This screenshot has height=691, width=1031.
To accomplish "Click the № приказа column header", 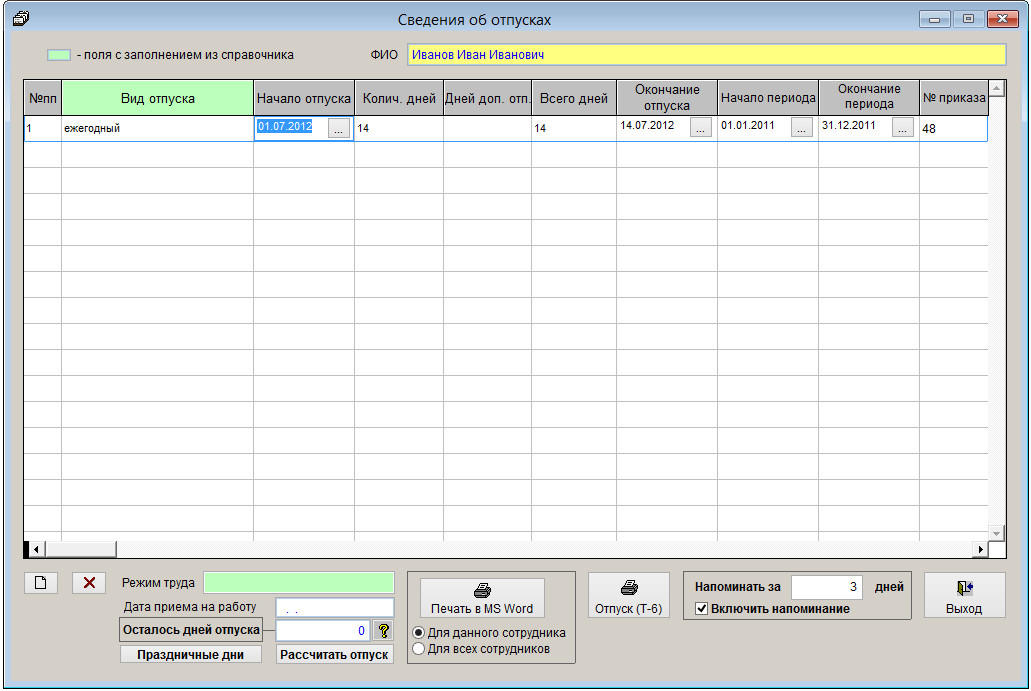I will (953, 99).
